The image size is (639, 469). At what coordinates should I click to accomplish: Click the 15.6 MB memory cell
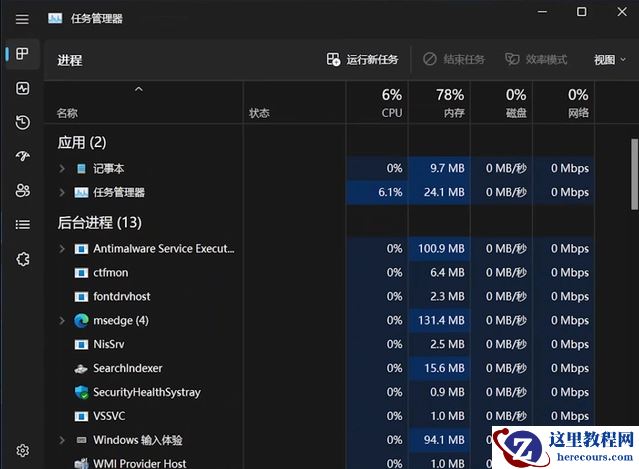coord(439,368)
